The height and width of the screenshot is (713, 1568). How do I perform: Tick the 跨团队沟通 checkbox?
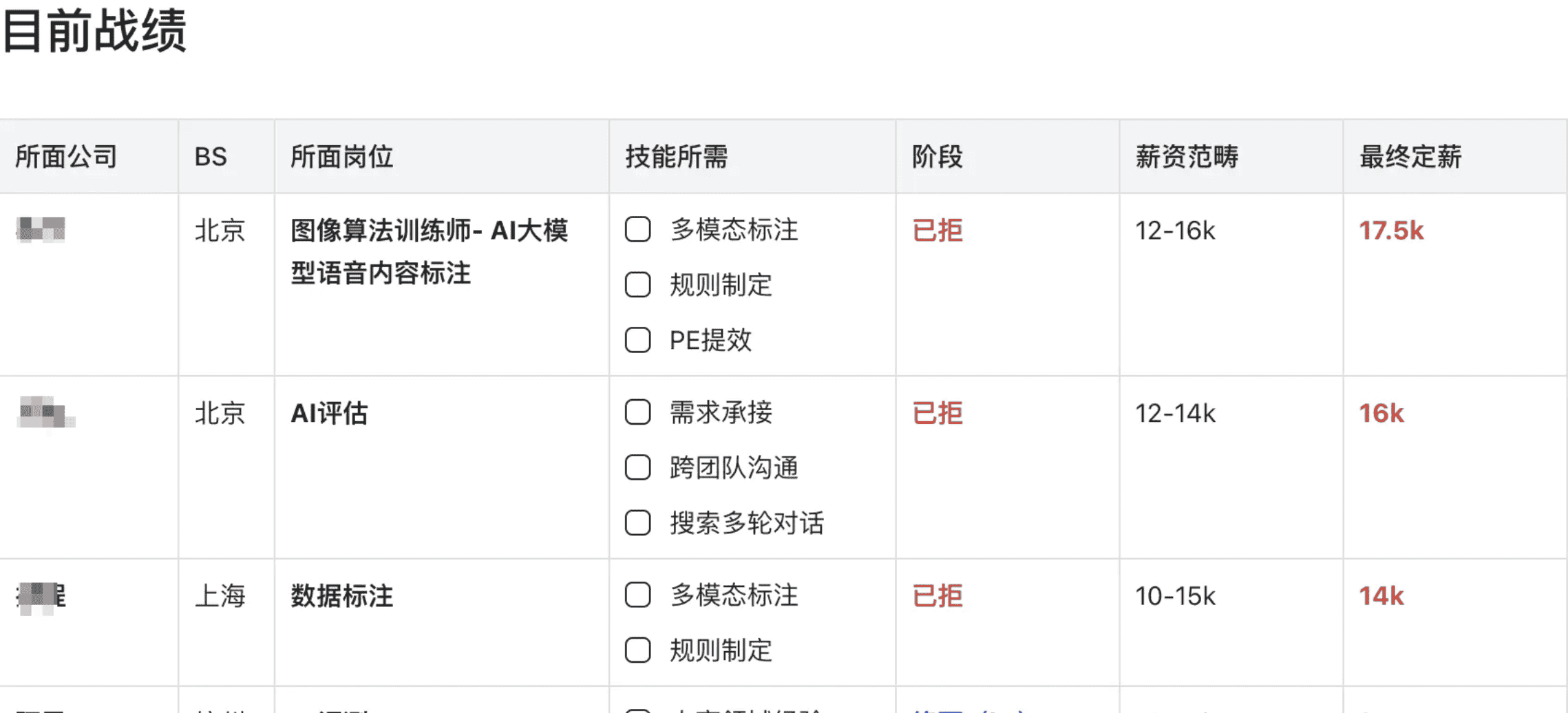(637, 468)
